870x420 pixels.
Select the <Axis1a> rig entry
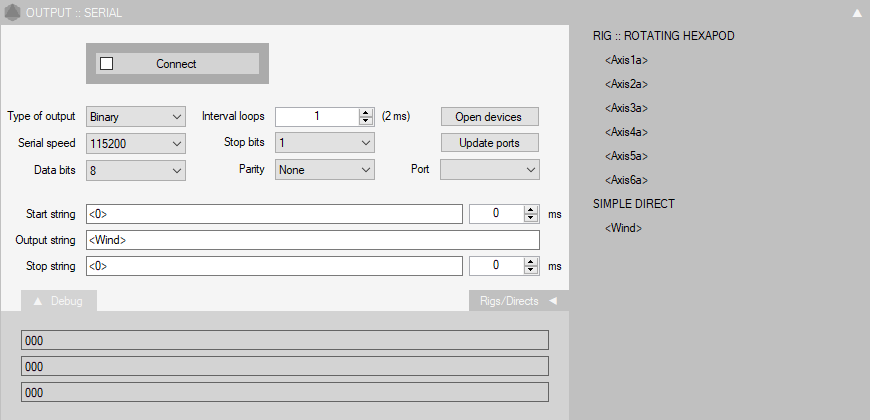[626, 61]
